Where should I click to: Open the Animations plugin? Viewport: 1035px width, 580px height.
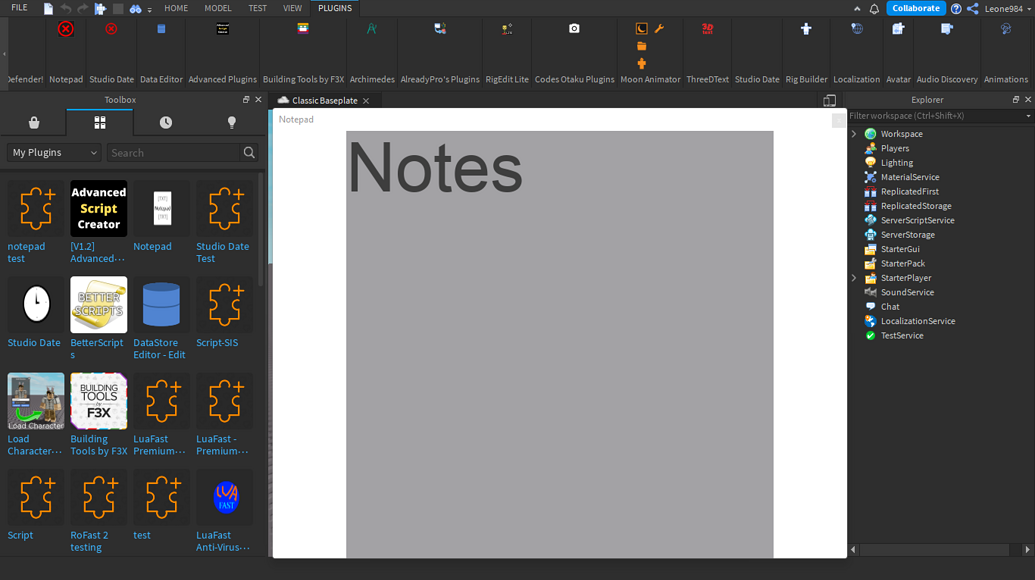tap(1005, 29)
